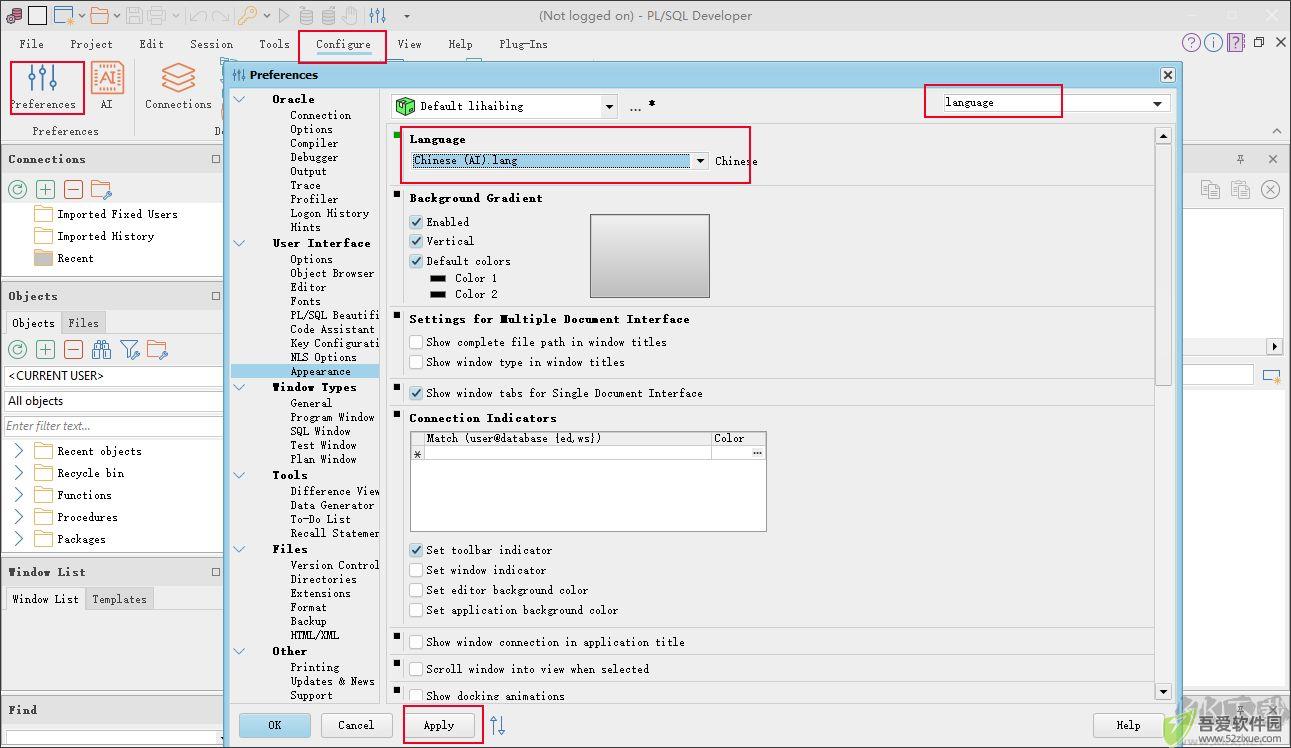Pick gradient Color 1 swatch
The height and width of the screenshot is (748, 1291).
438,279
